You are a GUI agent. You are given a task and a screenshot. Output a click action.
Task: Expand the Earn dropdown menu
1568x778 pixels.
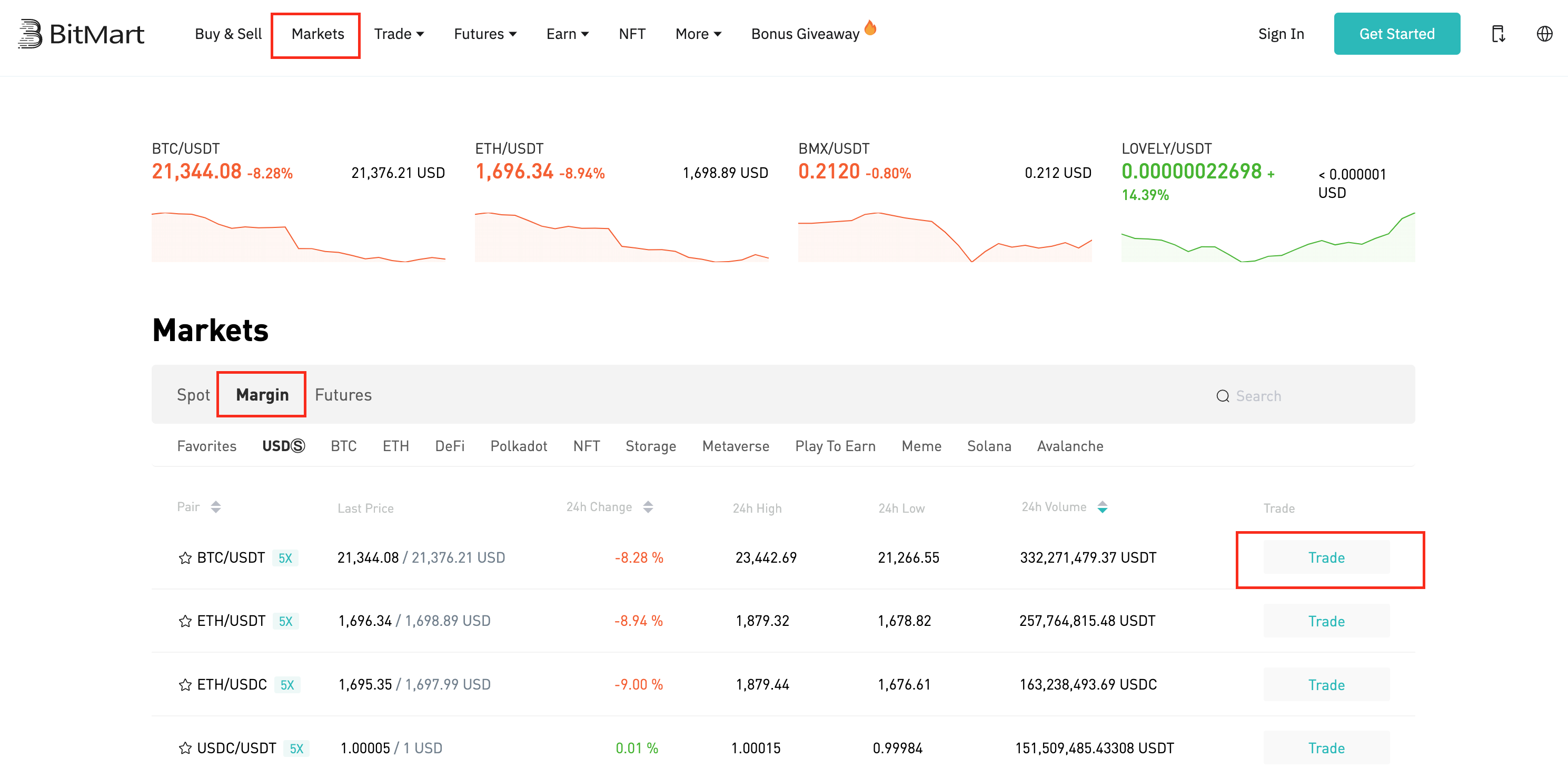[567, 34]
